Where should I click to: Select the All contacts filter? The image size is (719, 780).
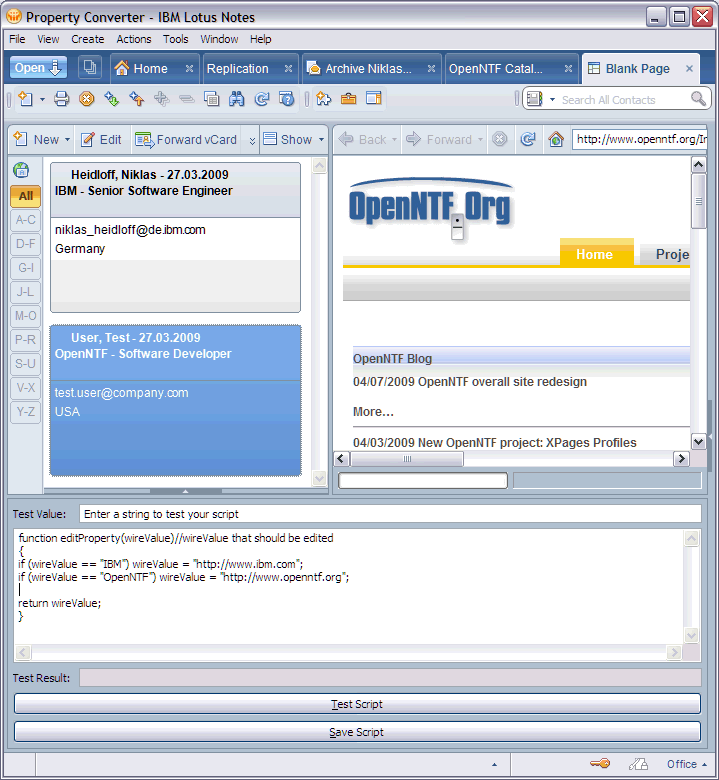click(26, 195)
